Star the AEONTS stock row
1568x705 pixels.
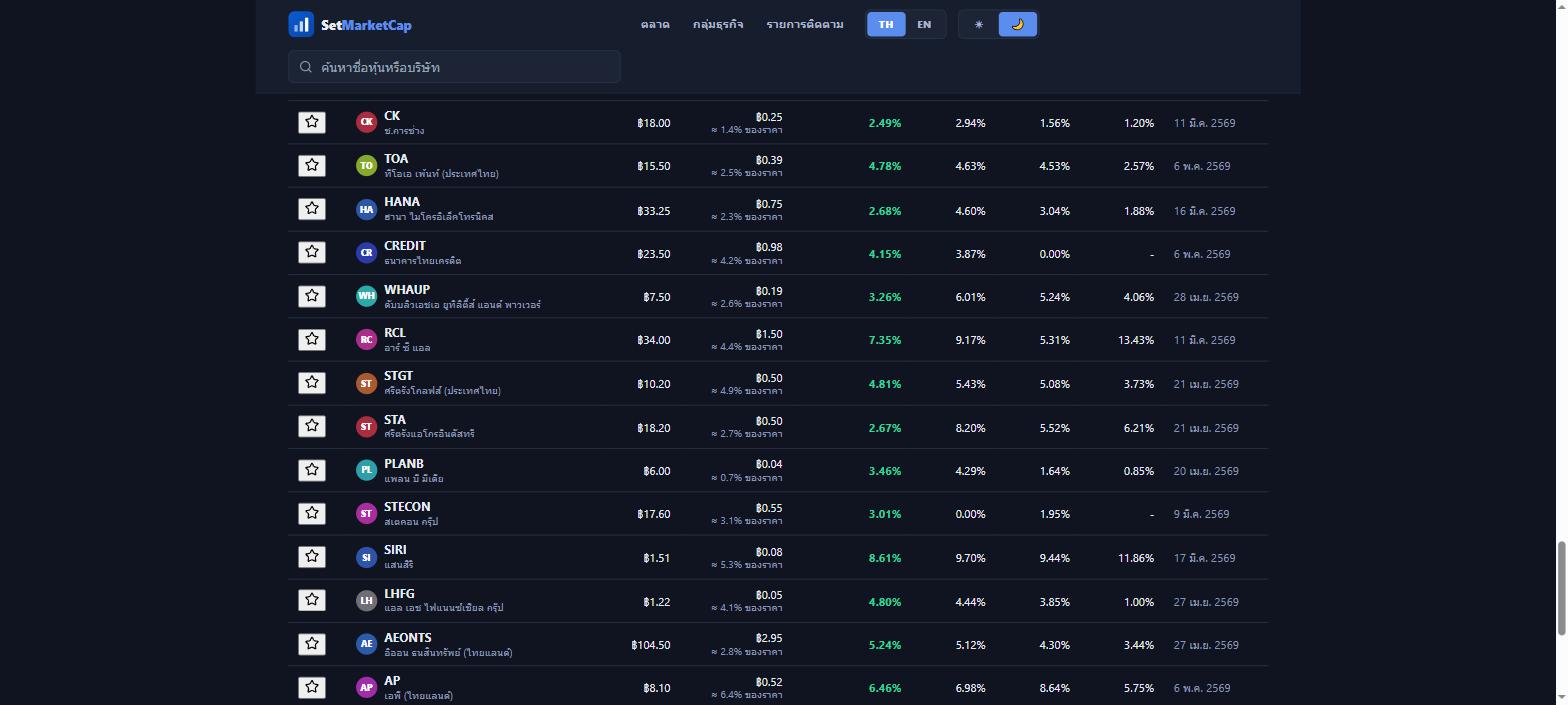tap(312, 644)
